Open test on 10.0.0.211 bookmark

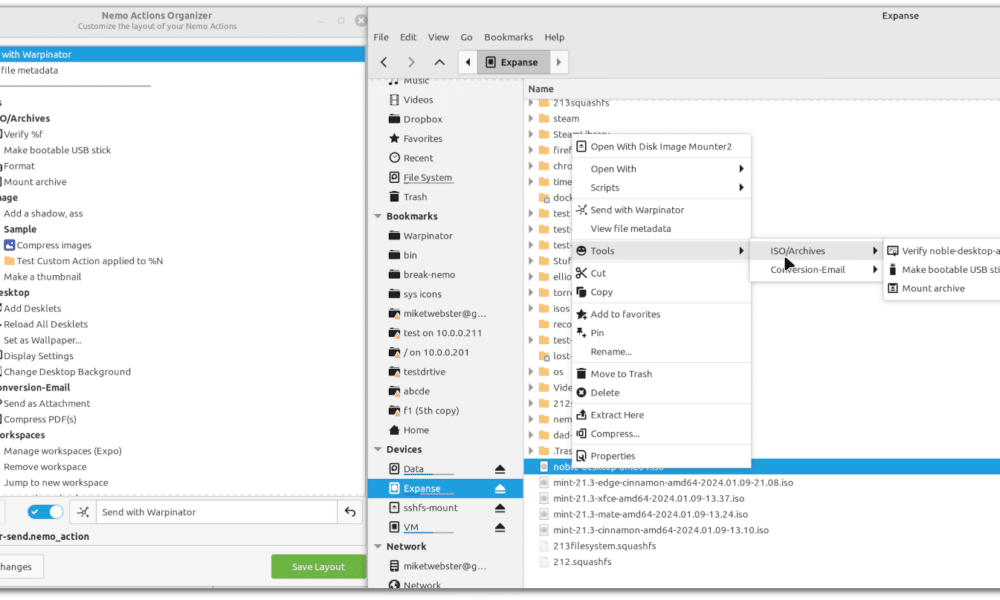tap(443, 333)
